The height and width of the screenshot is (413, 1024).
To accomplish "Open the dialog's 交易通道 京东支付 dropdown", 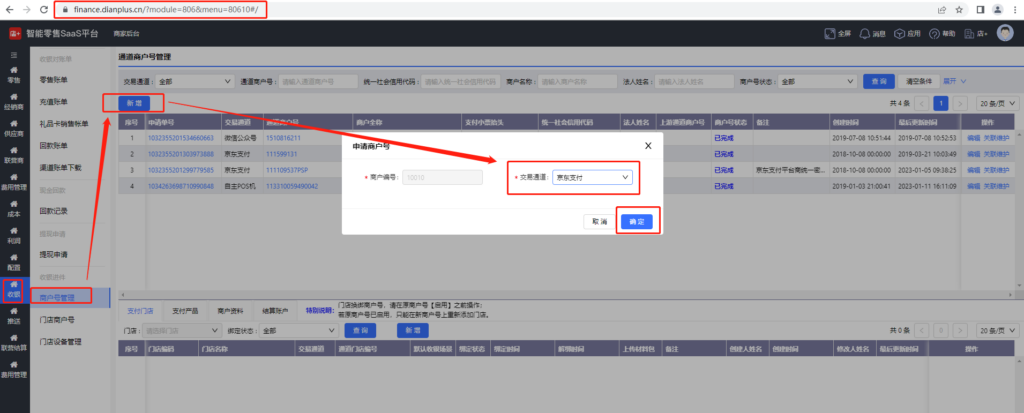I will [592, 177].
